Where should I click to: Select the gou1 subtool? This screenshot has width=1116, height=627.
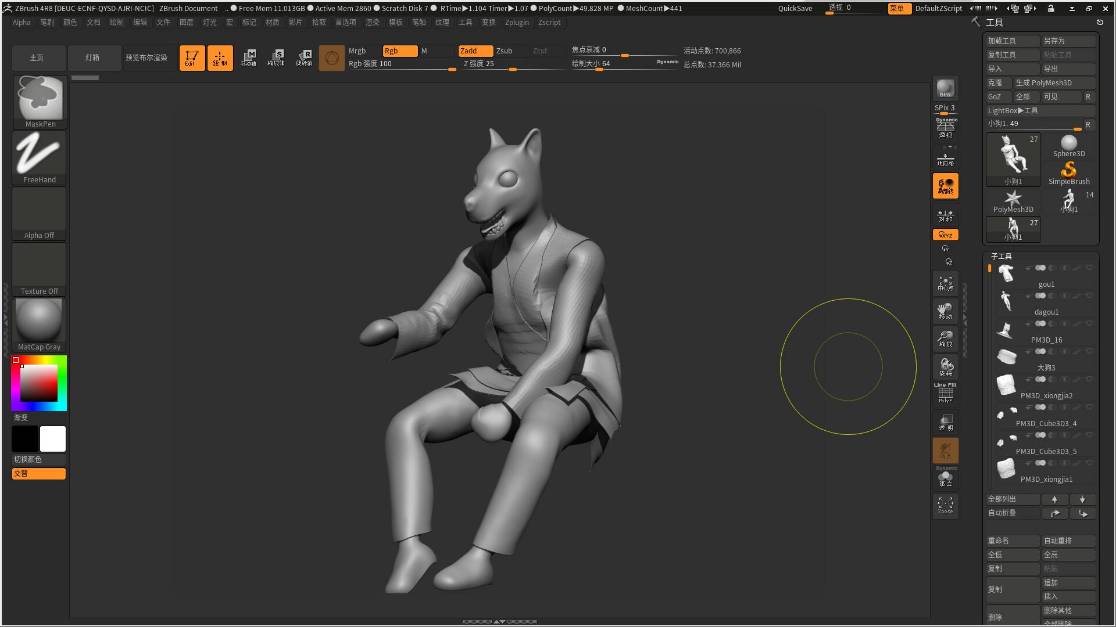1043,275
